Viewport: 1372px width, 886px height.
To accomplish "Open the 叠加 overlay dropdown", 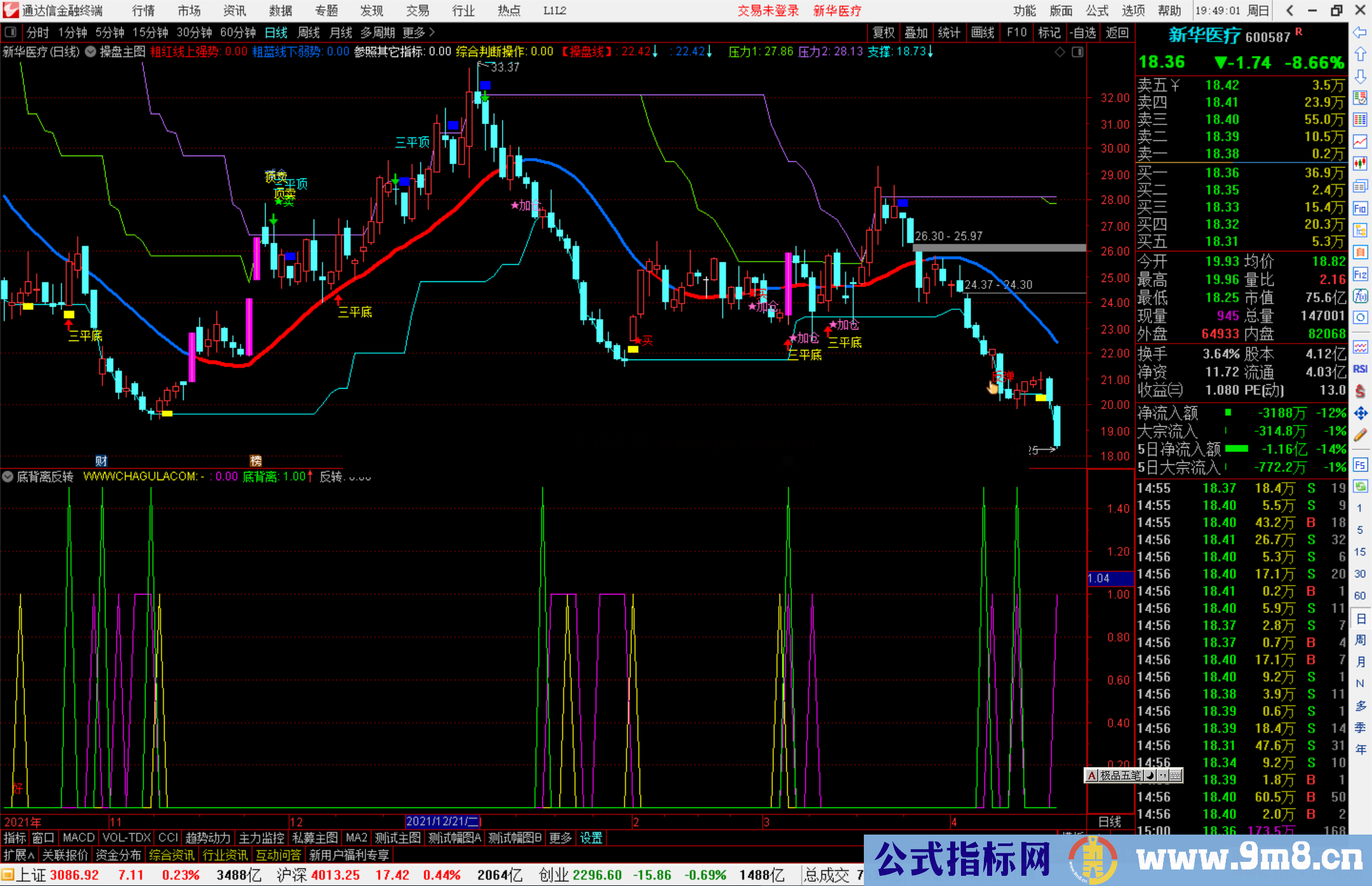I will [917, 32].
